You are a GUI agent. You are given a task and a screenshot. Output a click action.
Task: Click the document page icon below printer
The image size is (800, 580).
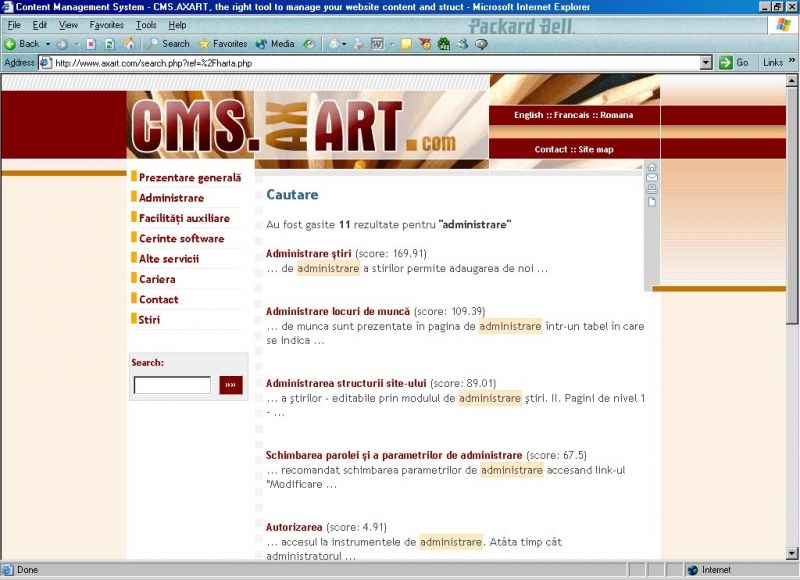652,202
